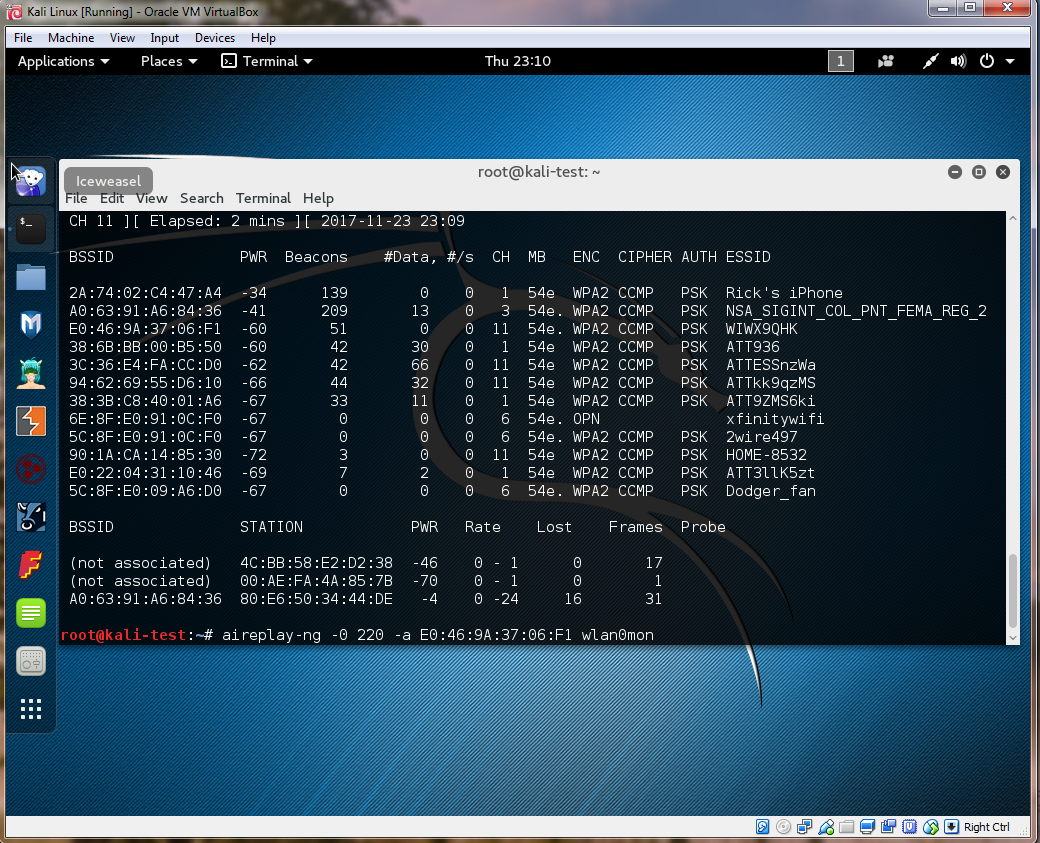The width and height of the screenshot is (1040, 843).
Task: Launch Iceweasel from the dock
Action: tap(31, 180)
